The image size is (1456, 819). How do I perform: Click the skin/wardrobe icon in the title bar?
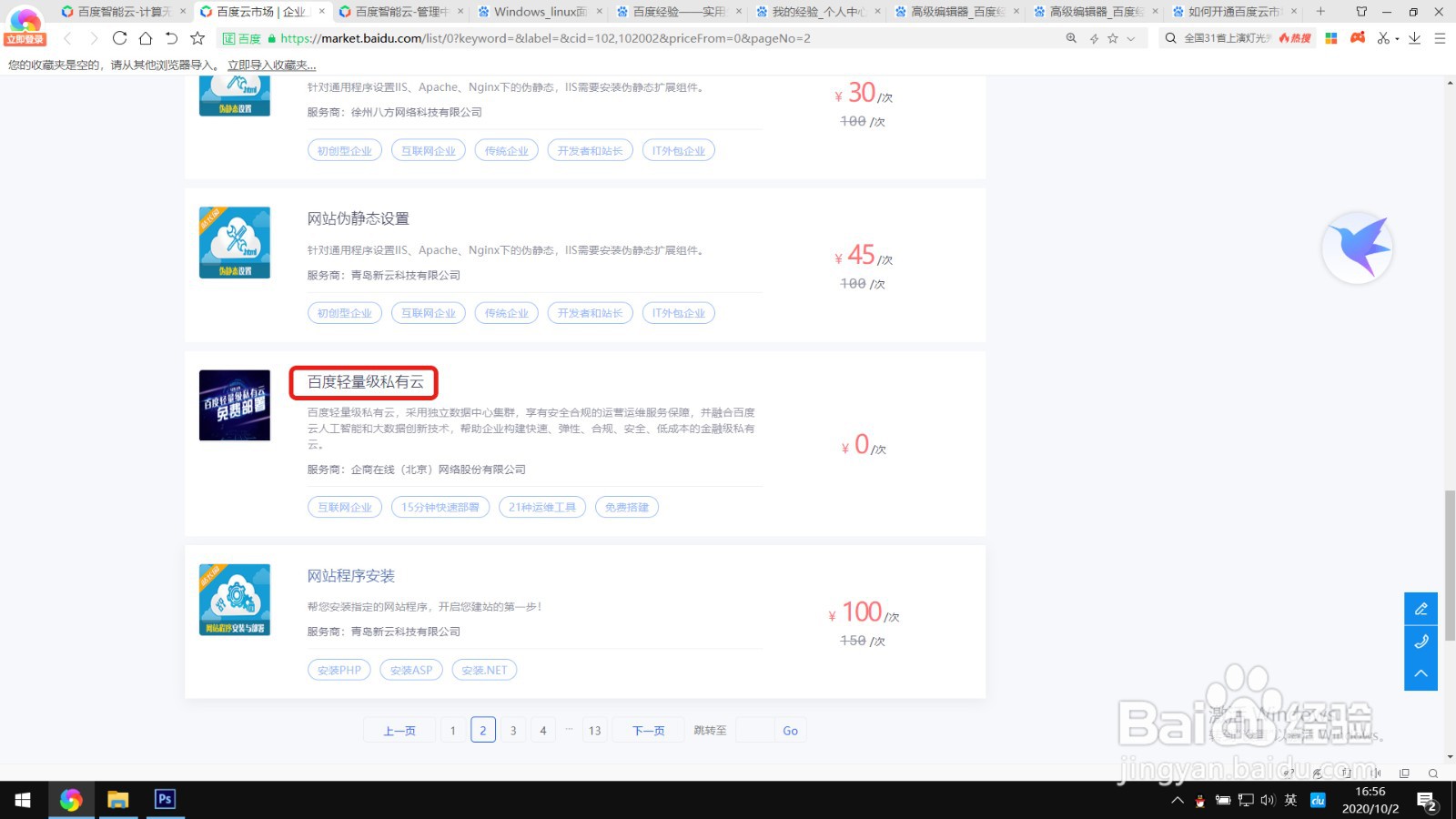point(1361,12)
